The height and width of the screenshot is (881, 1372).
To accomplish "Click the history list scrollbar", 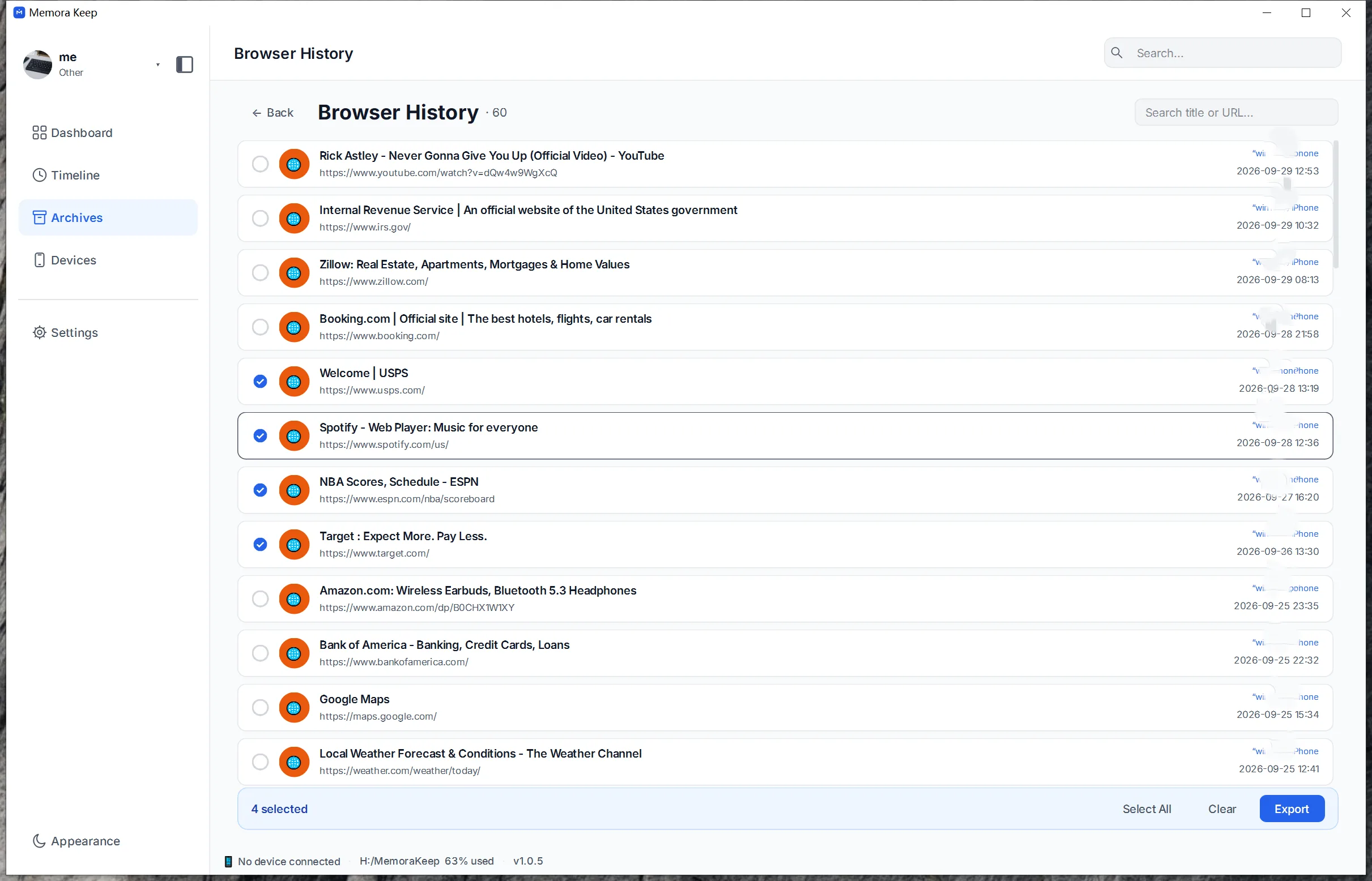I will pos(1335,204).
